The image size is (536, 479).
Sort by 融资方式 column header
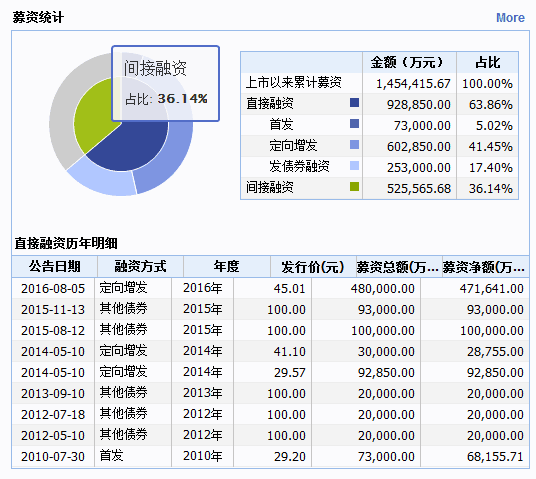tap(140, 266)
